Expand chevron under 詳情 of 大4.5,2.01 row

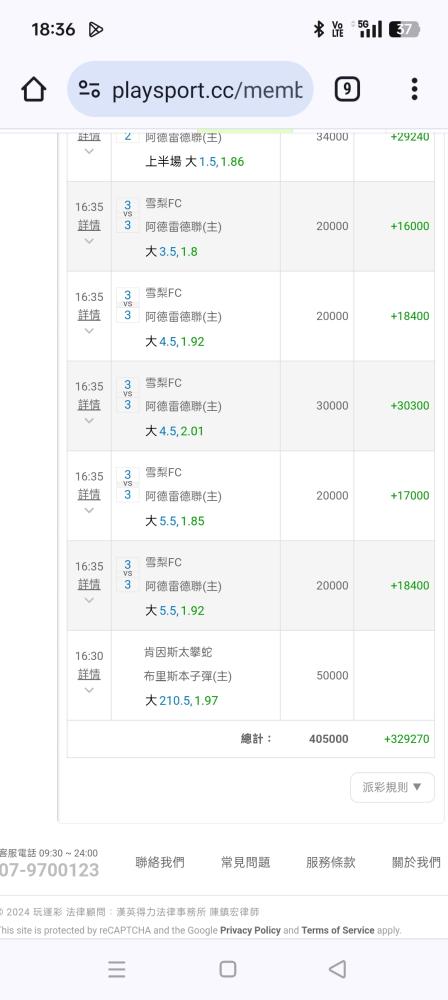click(89, 420)
